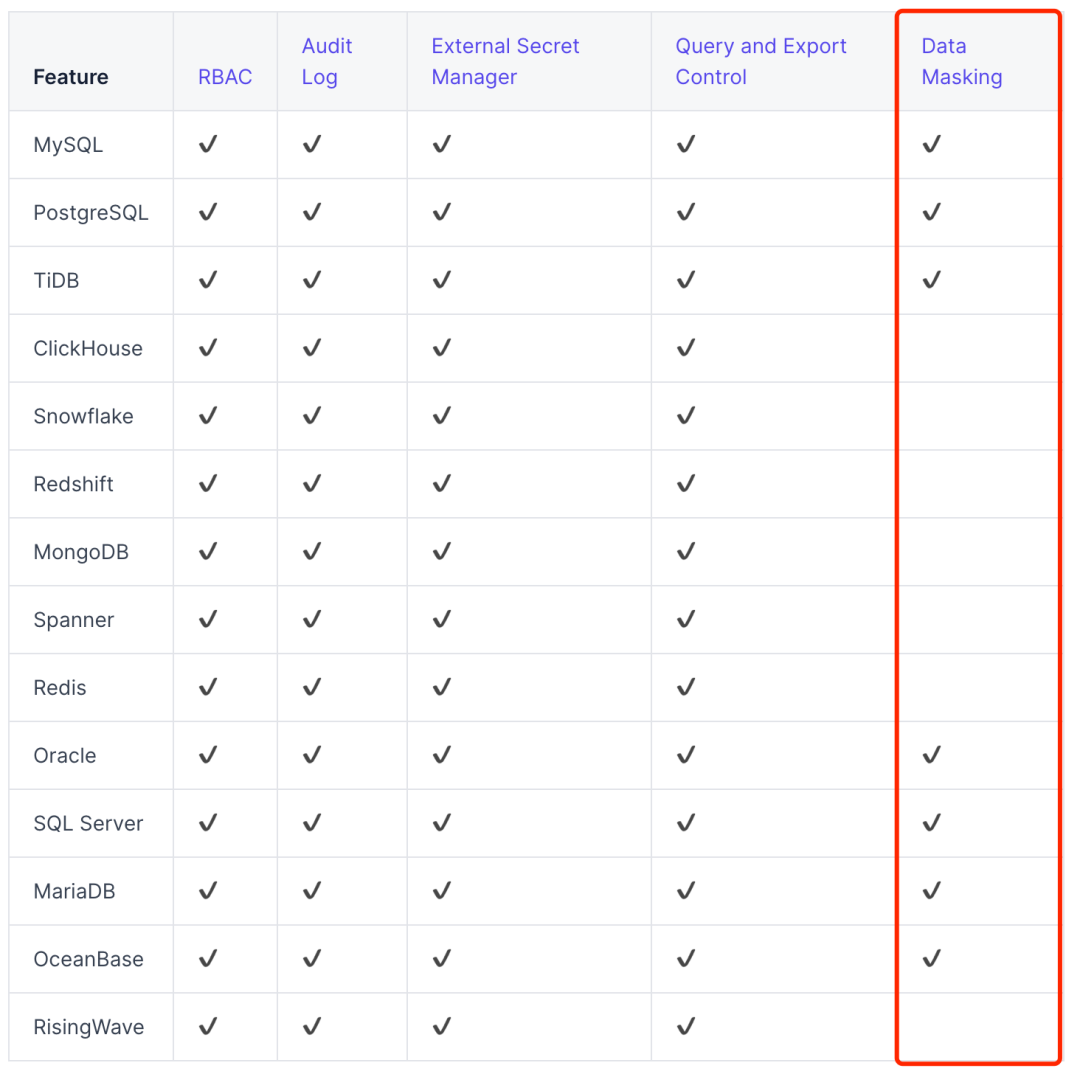1080x1074 pixels.
Task: Click the Oracle Data Masking checkmark
Action: [x=932, y=755]
